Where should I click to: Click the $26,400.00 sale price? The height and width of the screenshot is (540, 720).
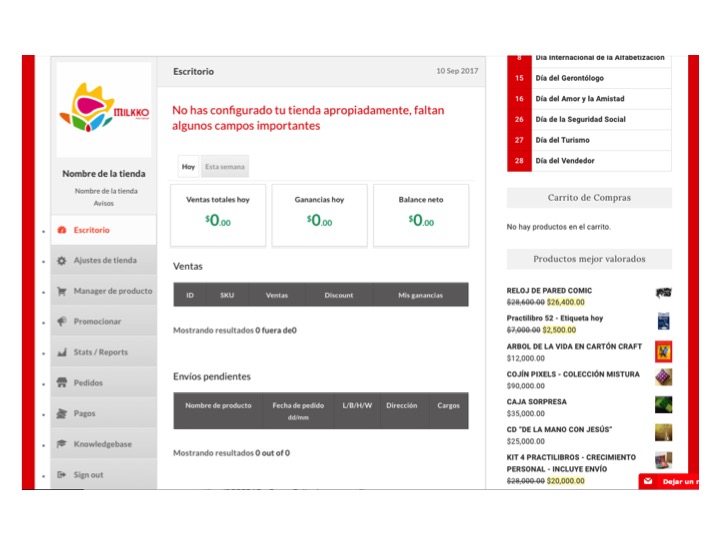point(566,302)
